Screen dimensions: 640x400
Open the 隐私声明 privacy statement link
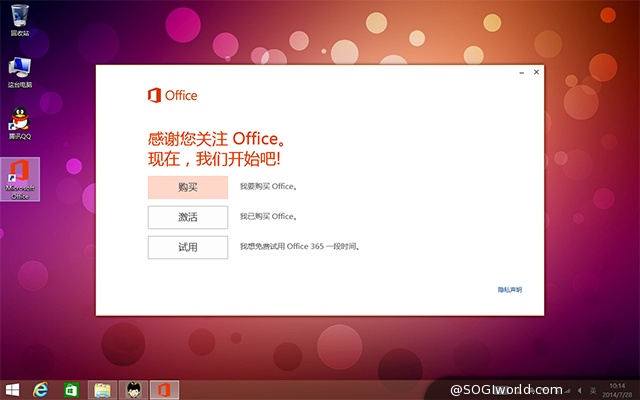coord(509,290)
